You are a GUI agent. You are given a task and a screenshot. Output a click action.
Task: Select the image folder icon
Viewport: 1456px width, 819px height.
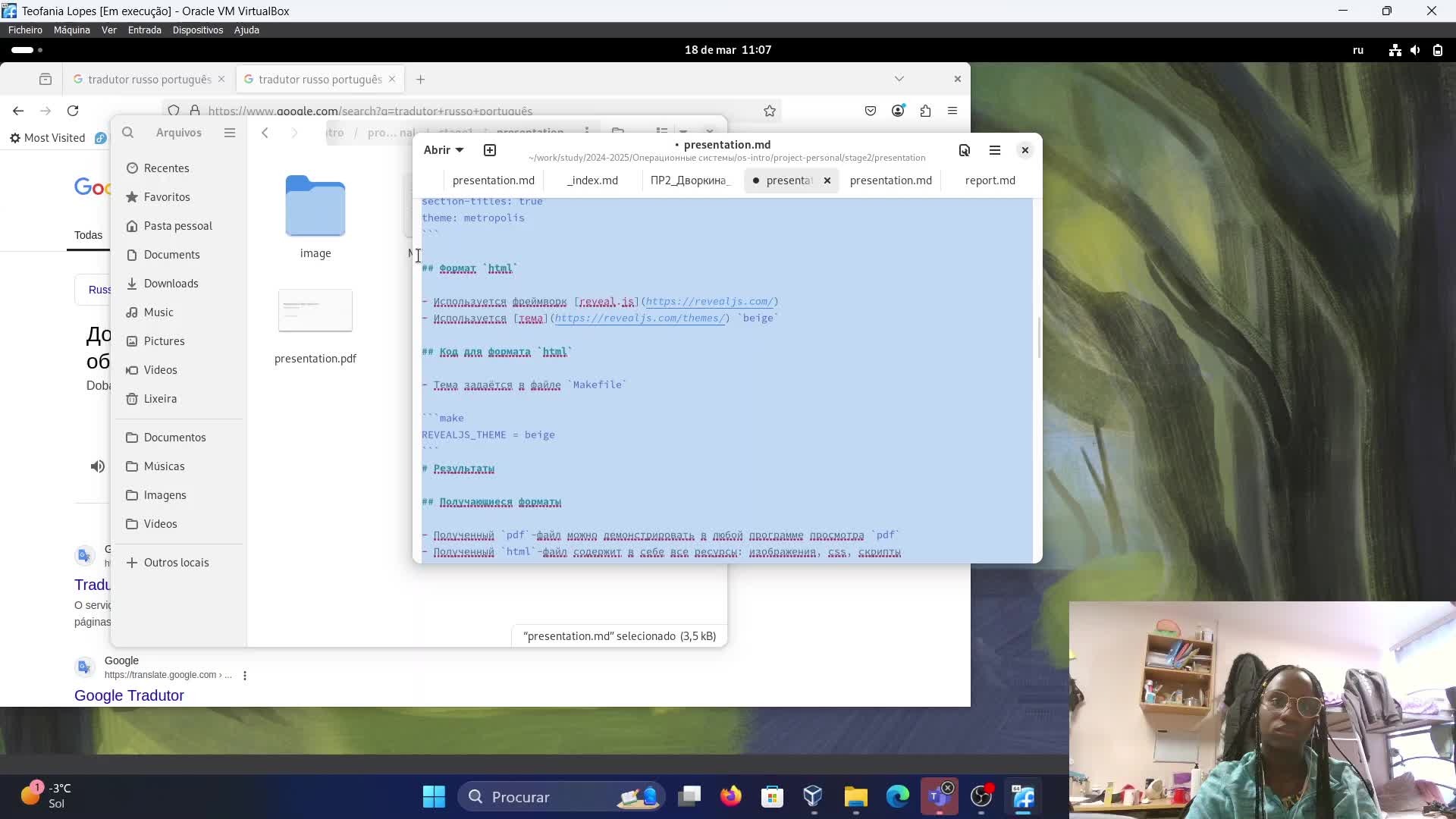click(x=315, y=206)
